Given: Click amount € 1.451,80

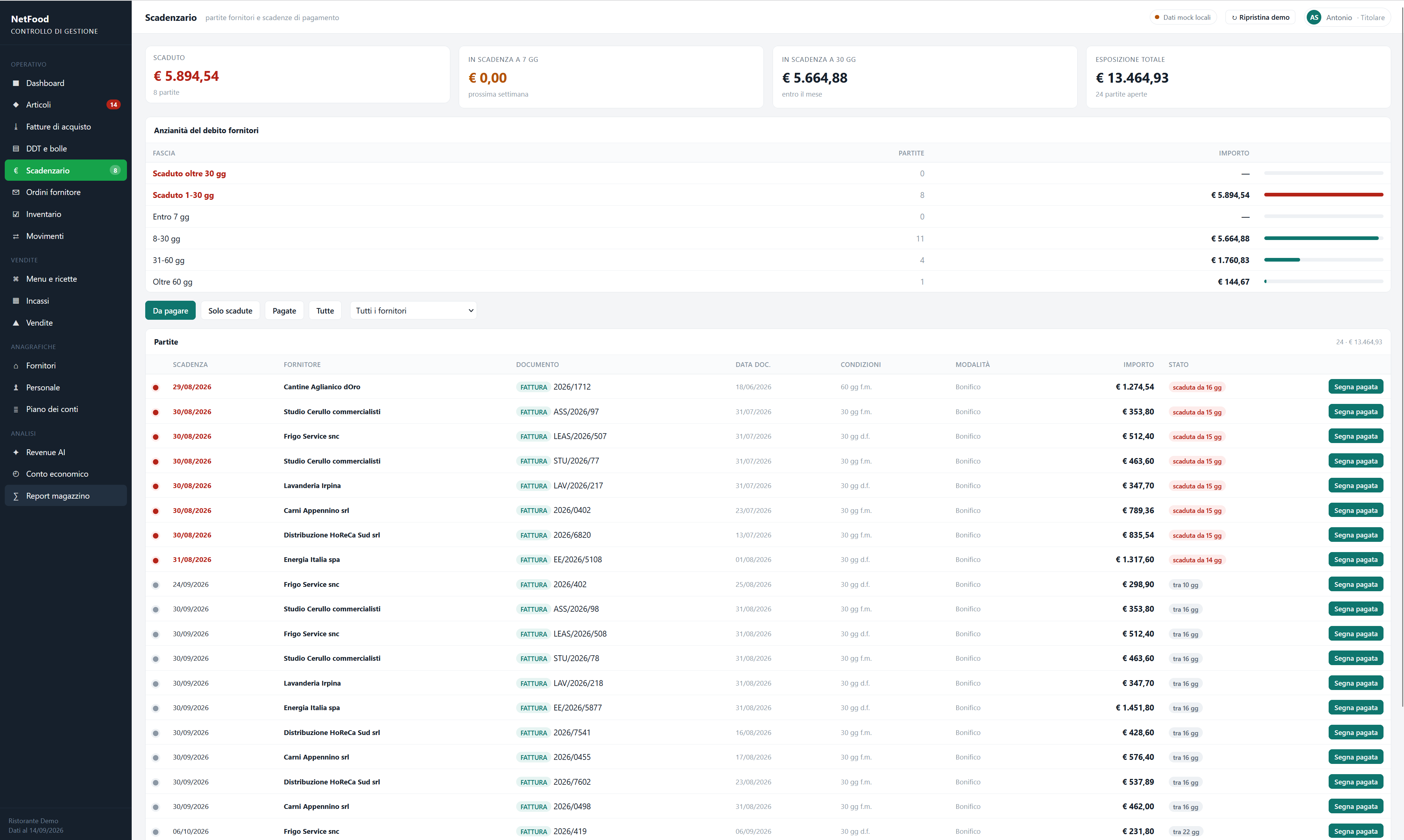Looking at the screenshot, I should [x=1134, y=708].
